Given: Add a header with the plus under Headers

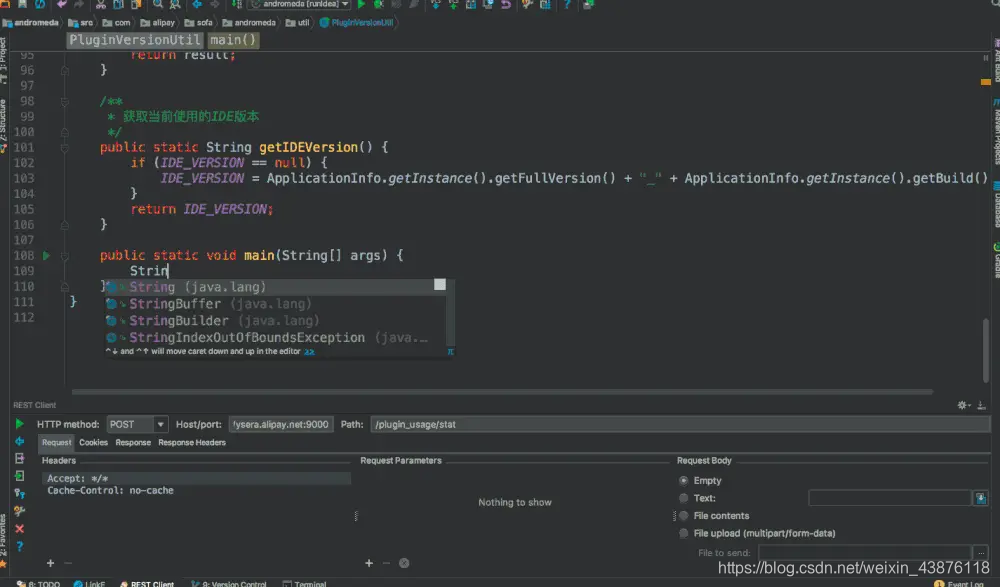Looking at the screenshot, I should [x=50, y=563].
